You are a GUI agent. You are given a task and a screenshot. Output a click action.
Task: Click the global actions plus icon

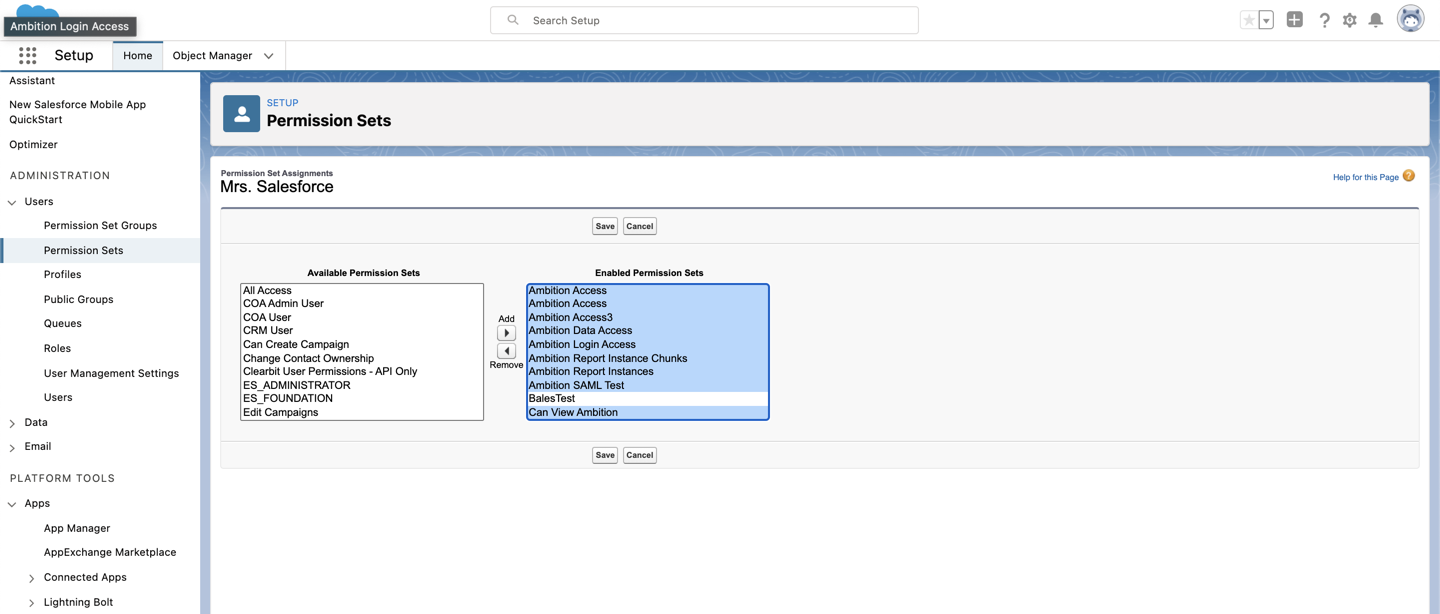(x=1295, y=20)
